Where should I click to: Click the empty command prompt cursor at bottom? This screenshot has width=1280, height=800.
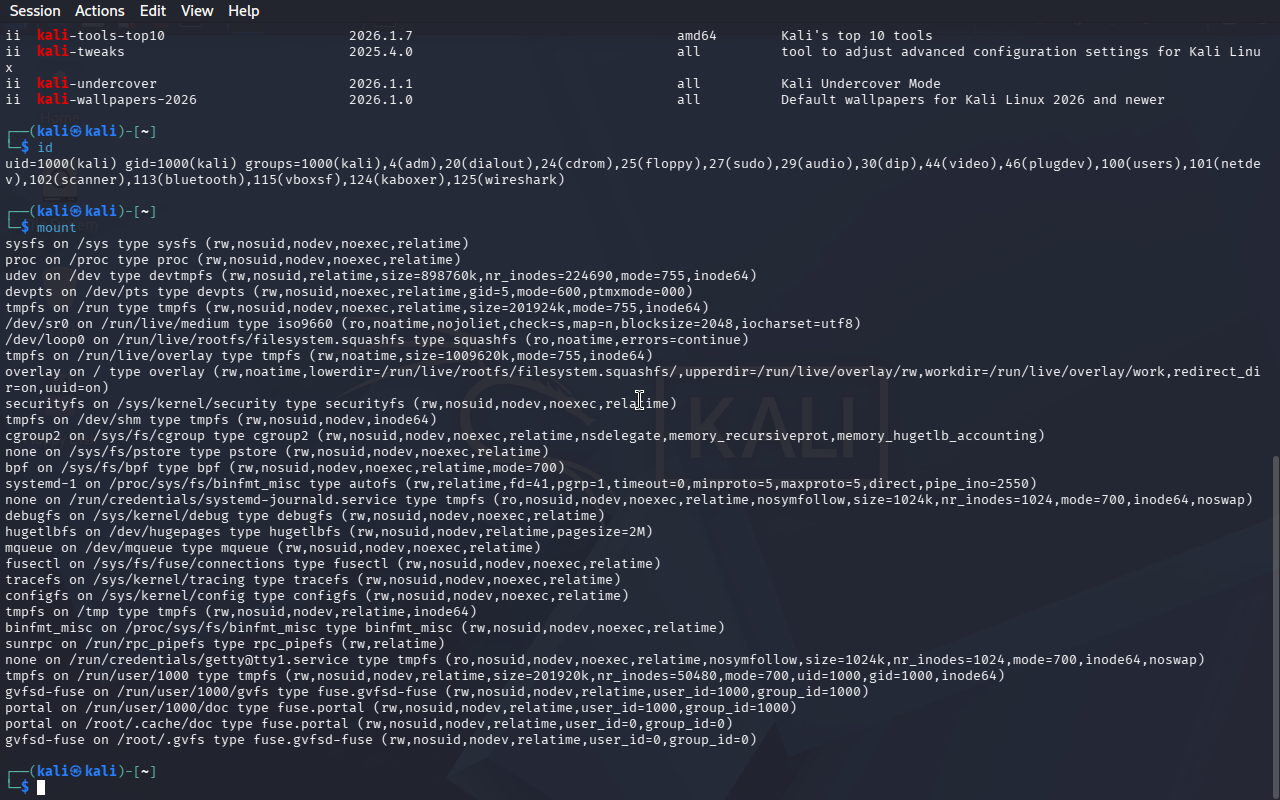41,788
